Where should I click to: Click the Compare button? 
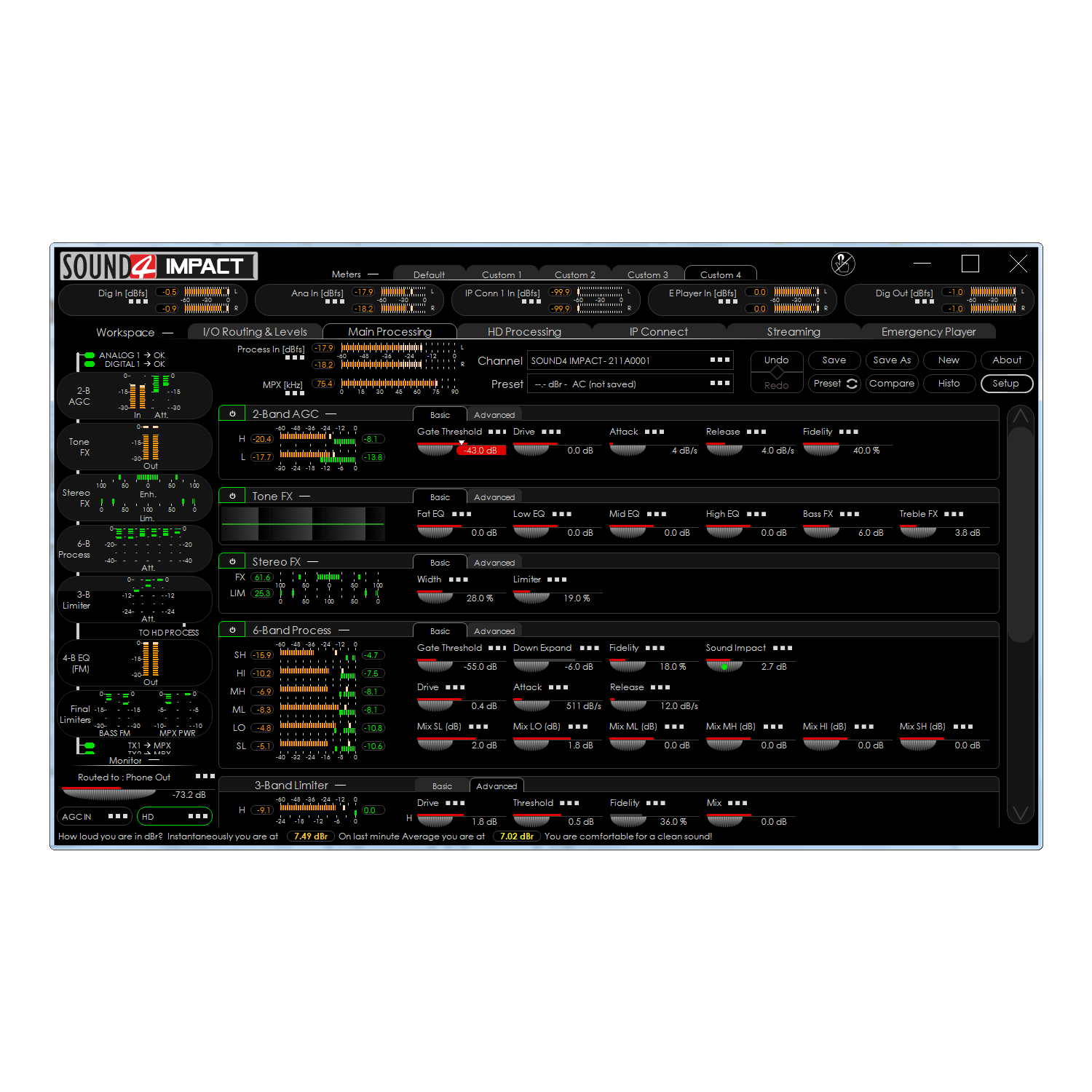click(x=892, y=384)
